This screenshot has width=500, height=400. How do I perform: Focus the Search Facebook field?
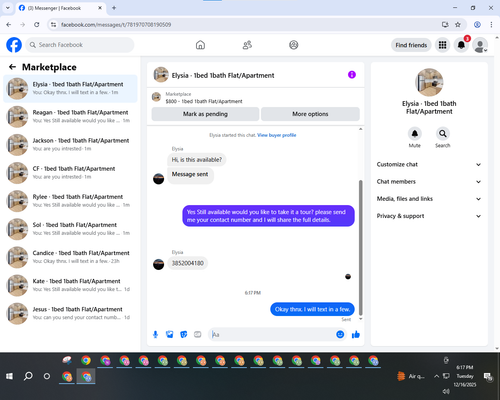coord(80,45)
